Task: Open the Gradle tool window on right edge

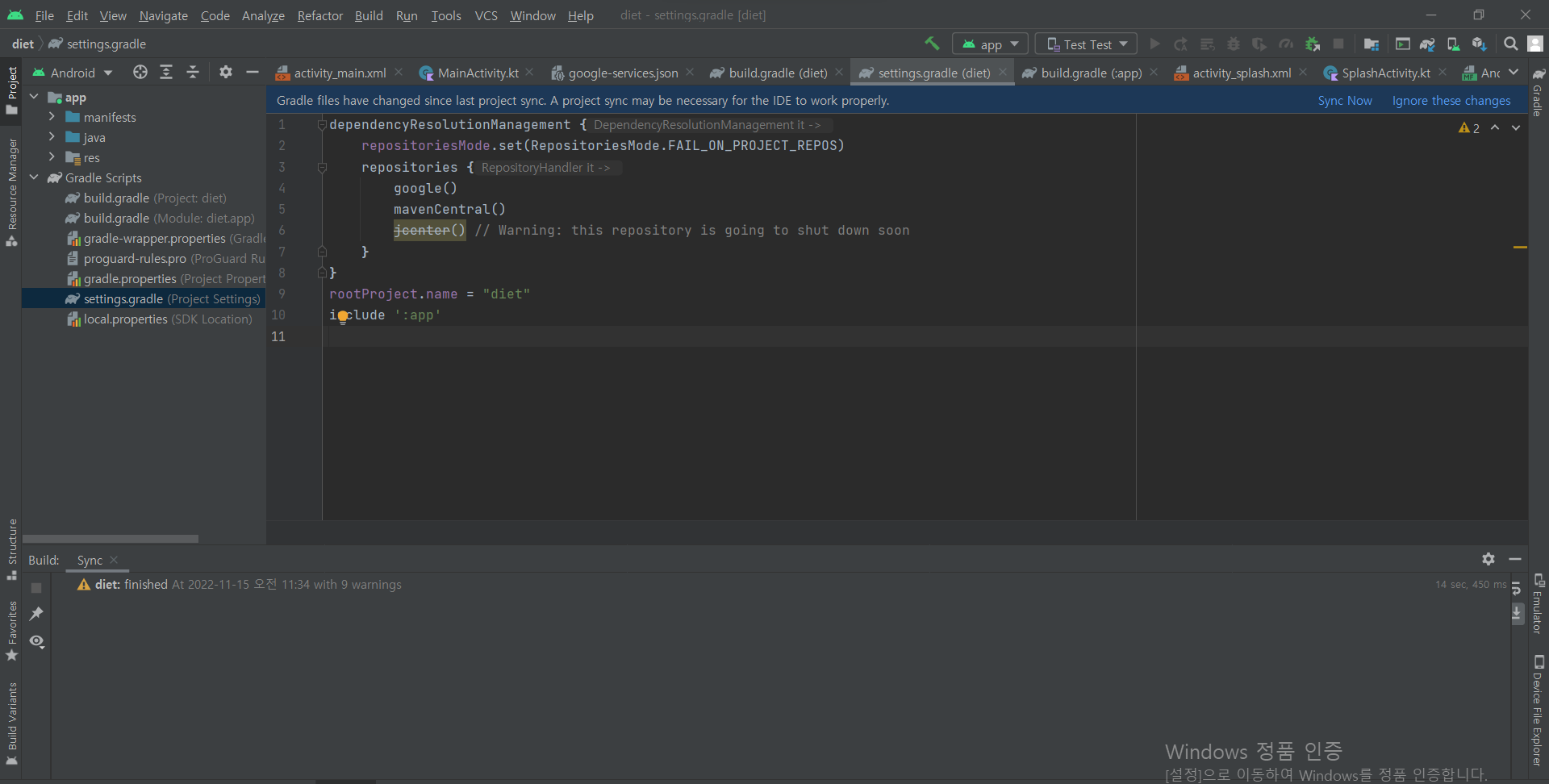Action: [1539, 93]
